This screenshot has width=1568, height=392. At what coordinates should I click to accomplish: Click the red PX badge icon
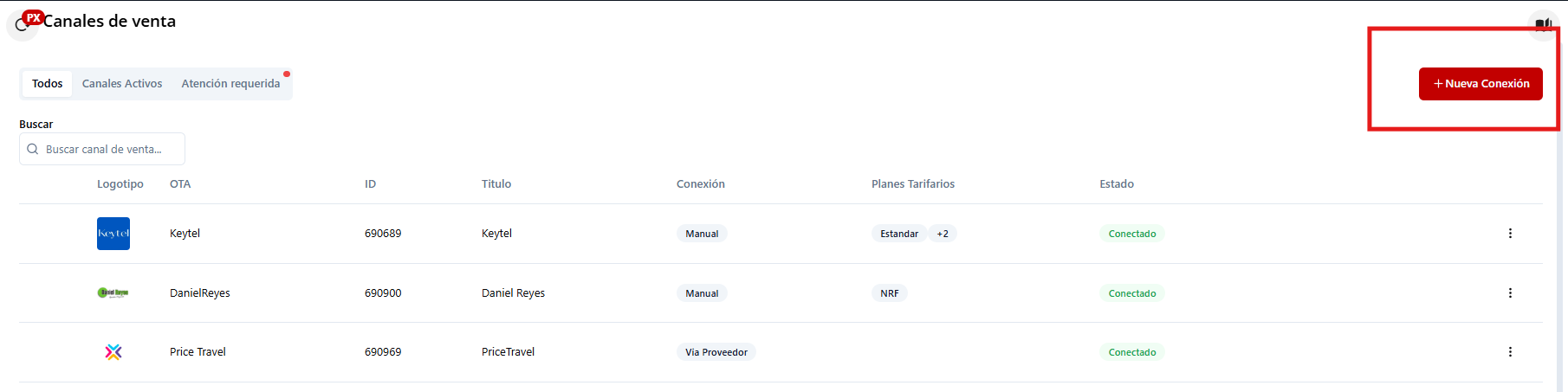click(x=33, y=17)
